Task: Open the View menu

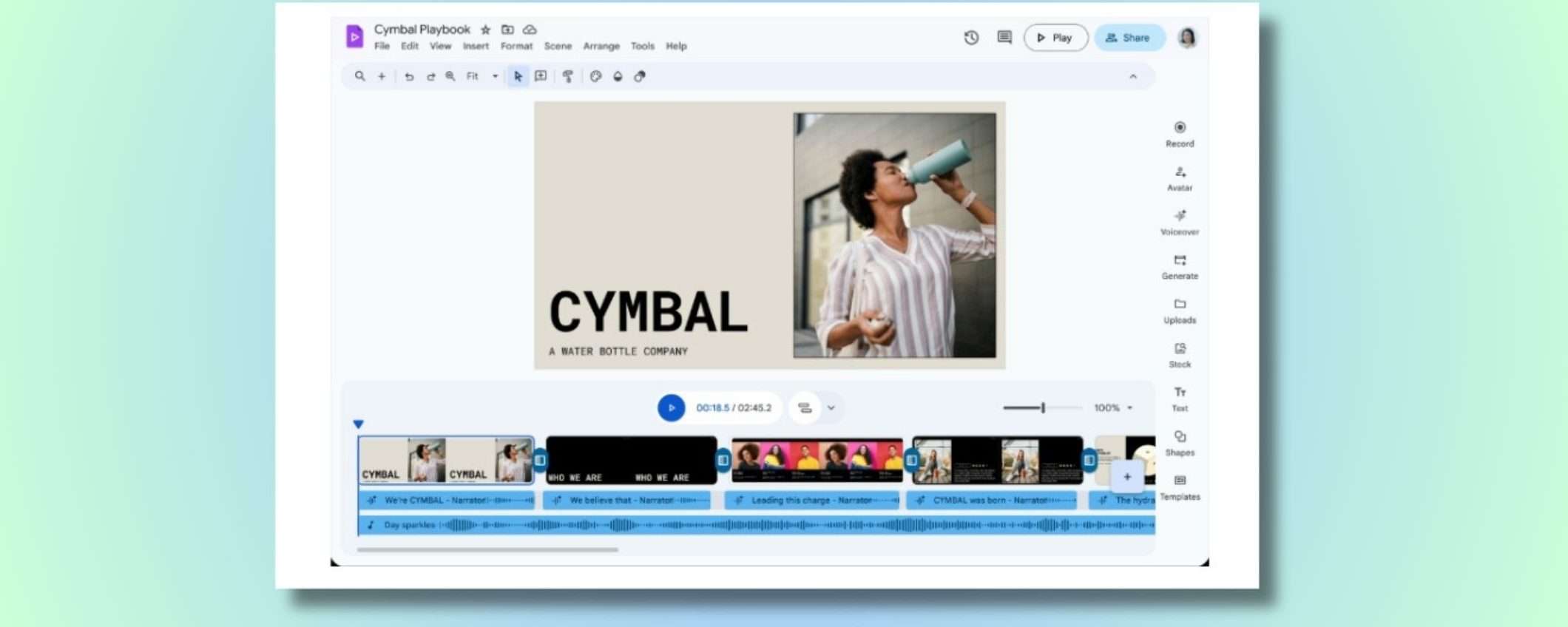Action: tap(440, 46)
